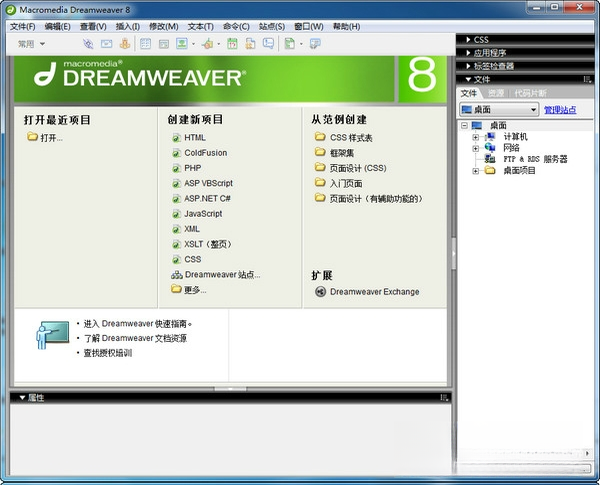Create a new ColdFusion document
The image size is (600, 485).
click(199, 153)
